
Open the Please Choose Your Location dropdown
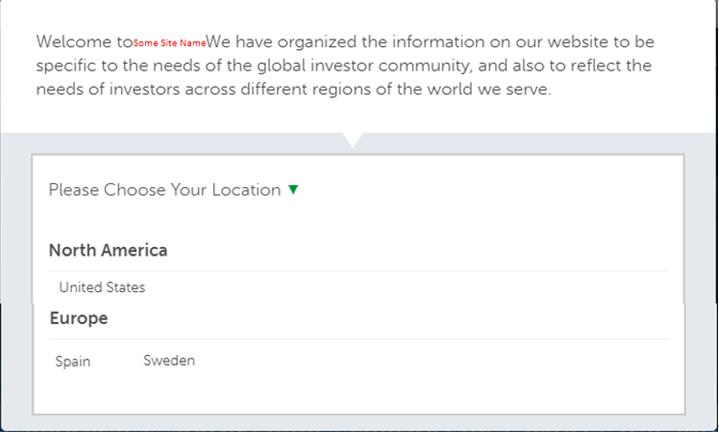[x=173, y=190]
